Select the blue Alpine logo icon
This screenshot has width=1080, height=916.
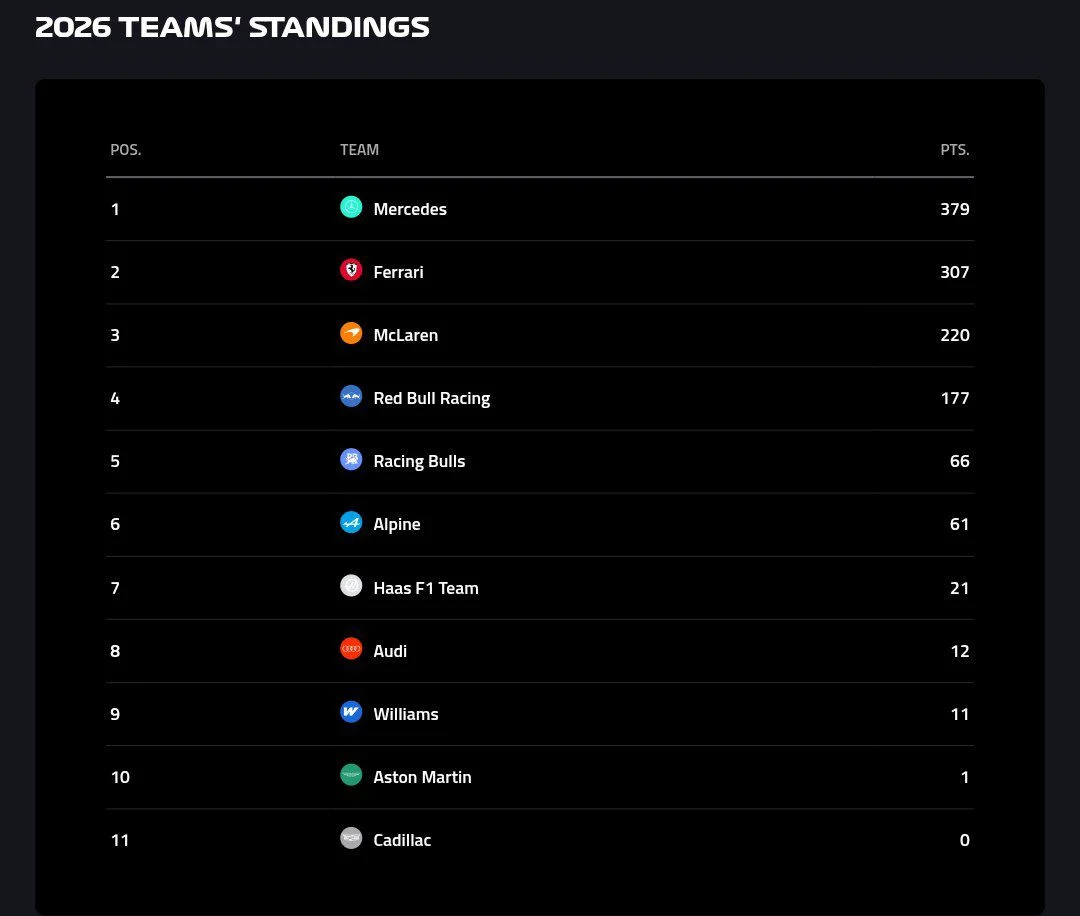[351, 523]
